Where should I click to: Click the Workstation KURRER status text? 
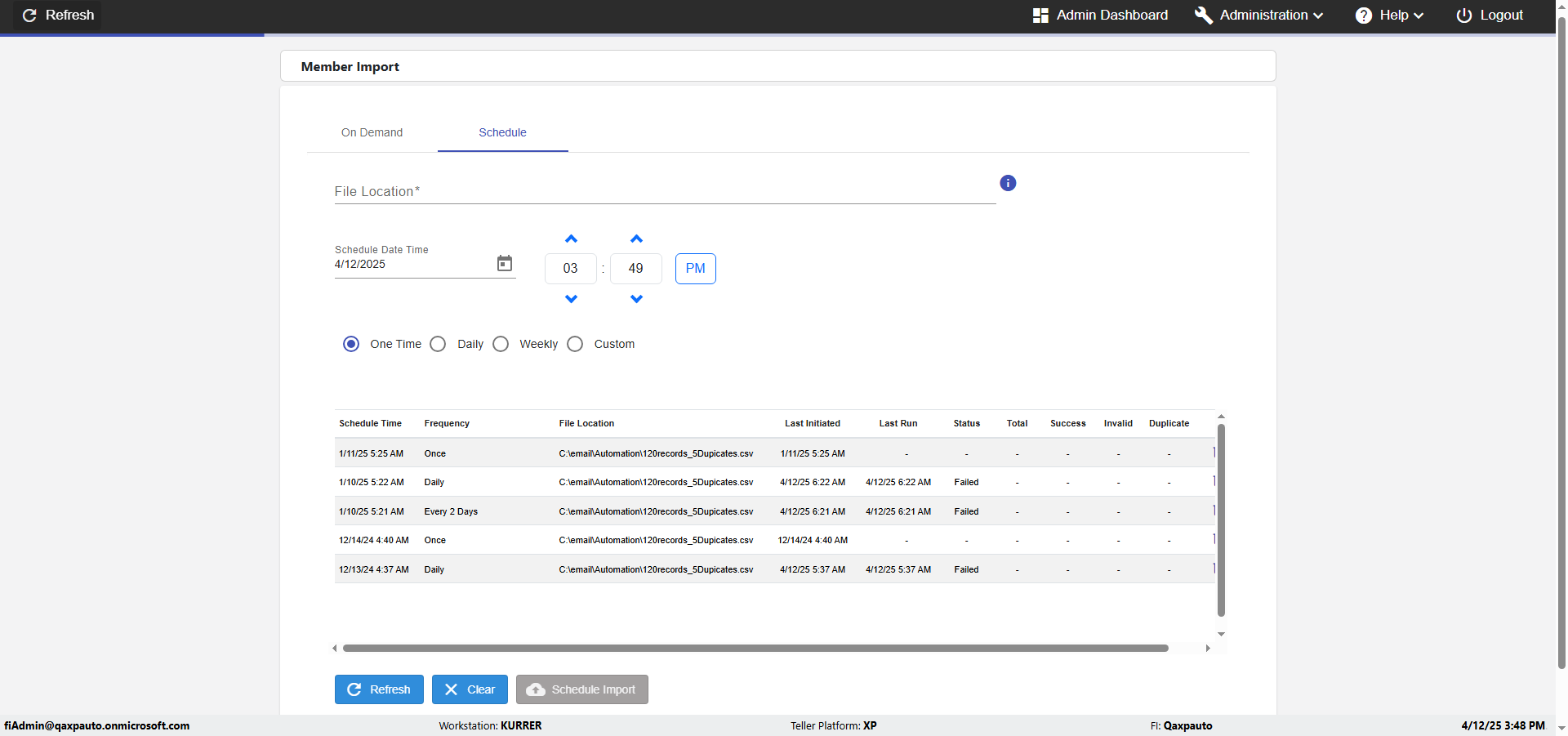click(490, 725)
